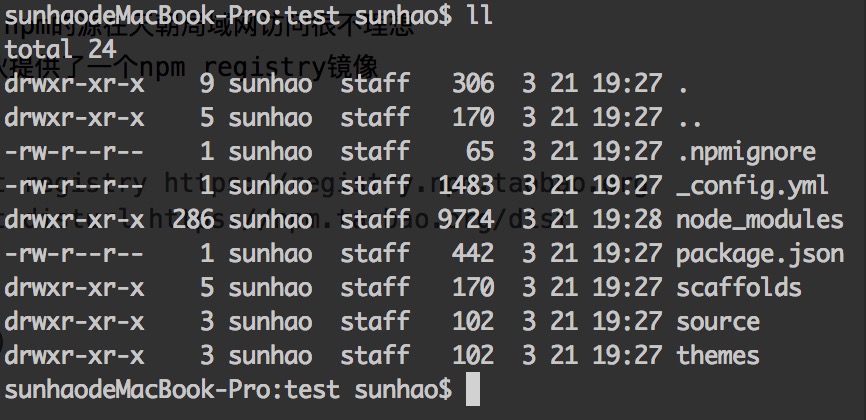The height and width of the screenshot is (420, 866).
Task: Click the bottom prompt 'sunhaodeMacBook-Pro:test' text
Action: 172,390
